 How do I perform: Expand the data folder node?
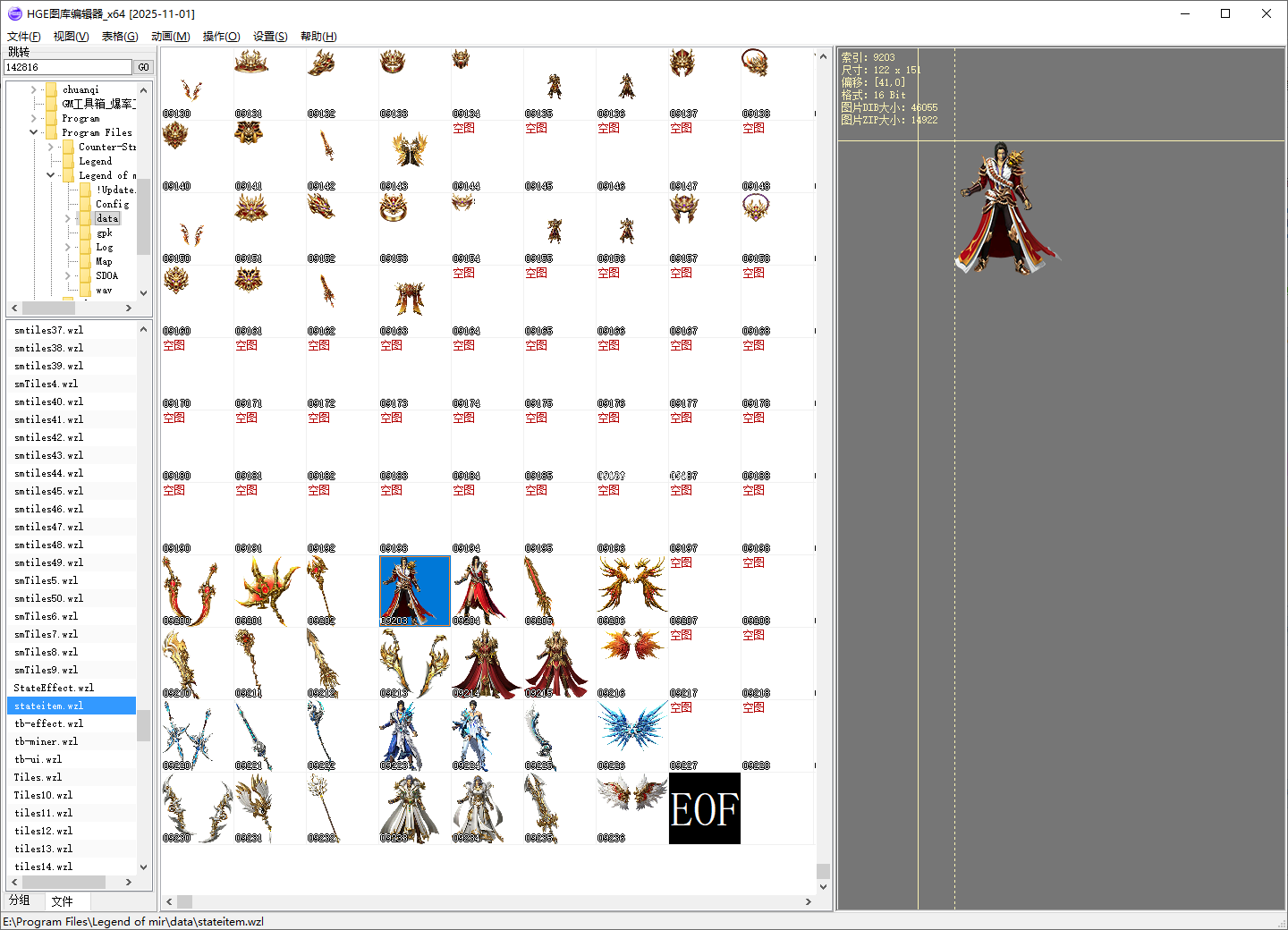point(67,218)
